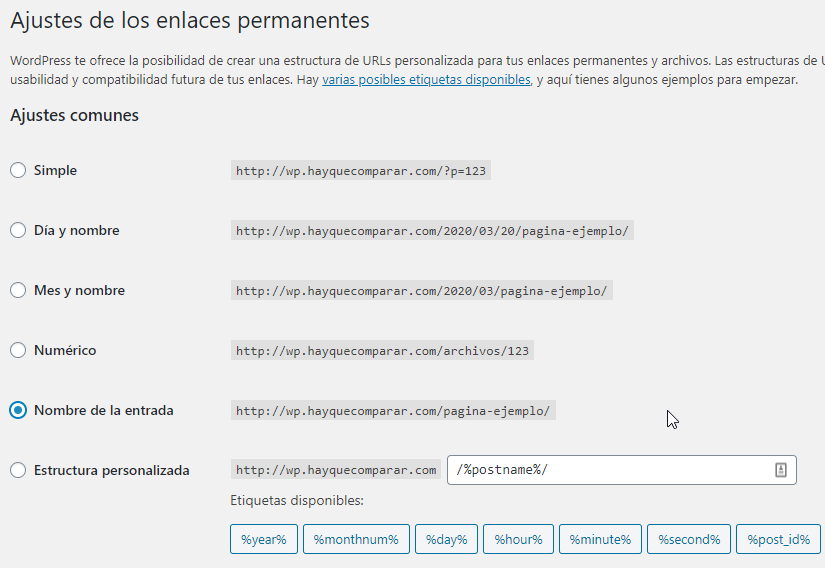Pick the Numérico radio button
The image size is (825, 568).
tap(18, 351)
